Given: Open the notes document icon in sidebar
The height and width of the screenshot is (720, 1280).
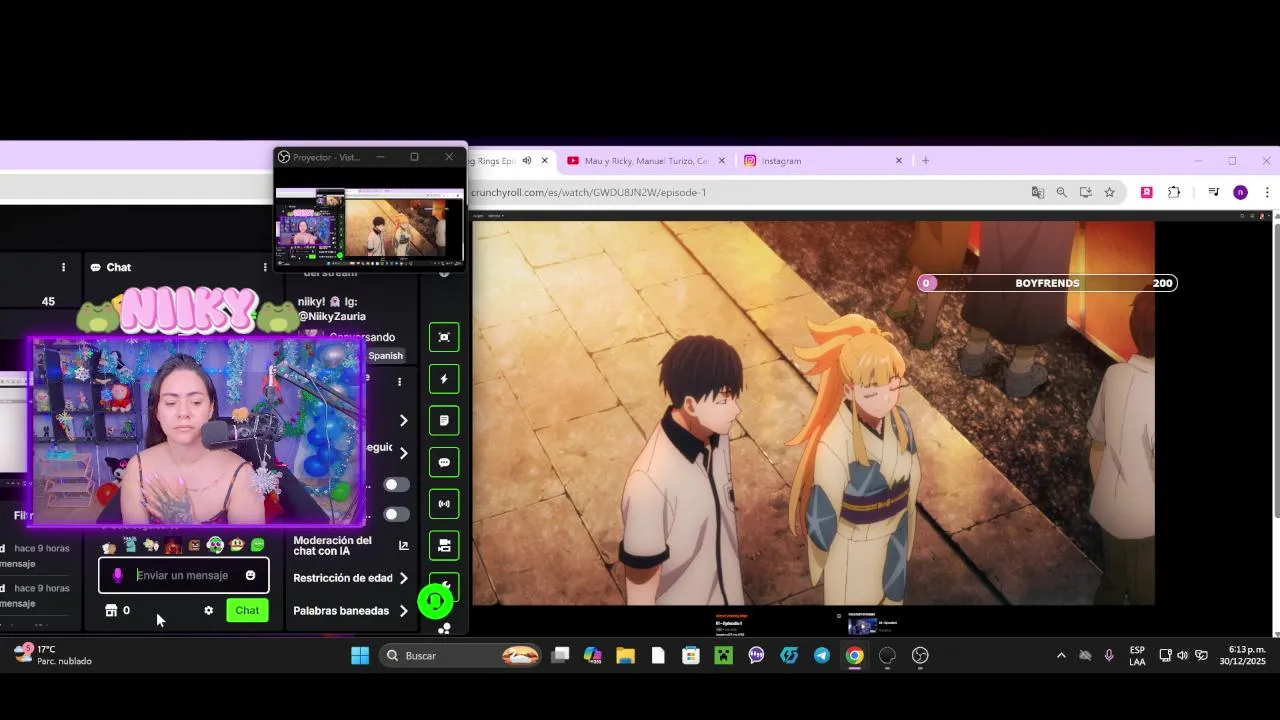Looking at the screenshot, I should pos(444,421).
